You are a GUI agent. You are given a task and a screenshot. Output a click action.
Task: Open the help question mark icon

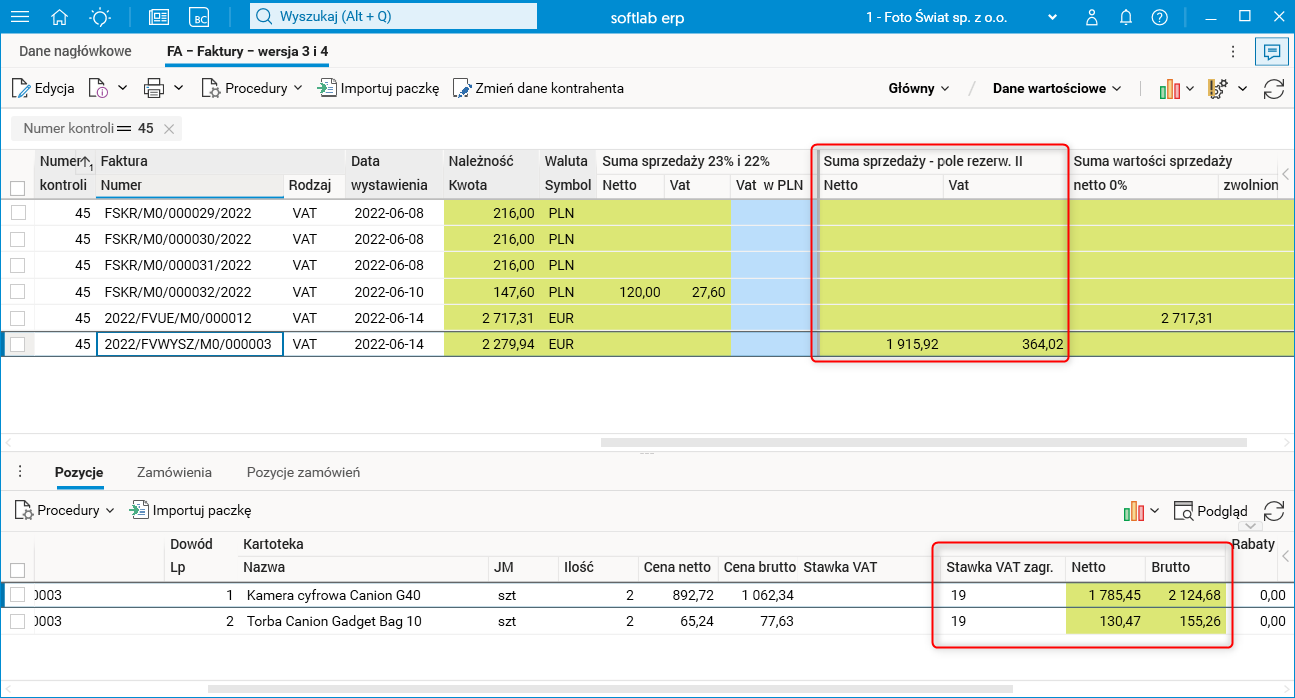point(1159,17)
